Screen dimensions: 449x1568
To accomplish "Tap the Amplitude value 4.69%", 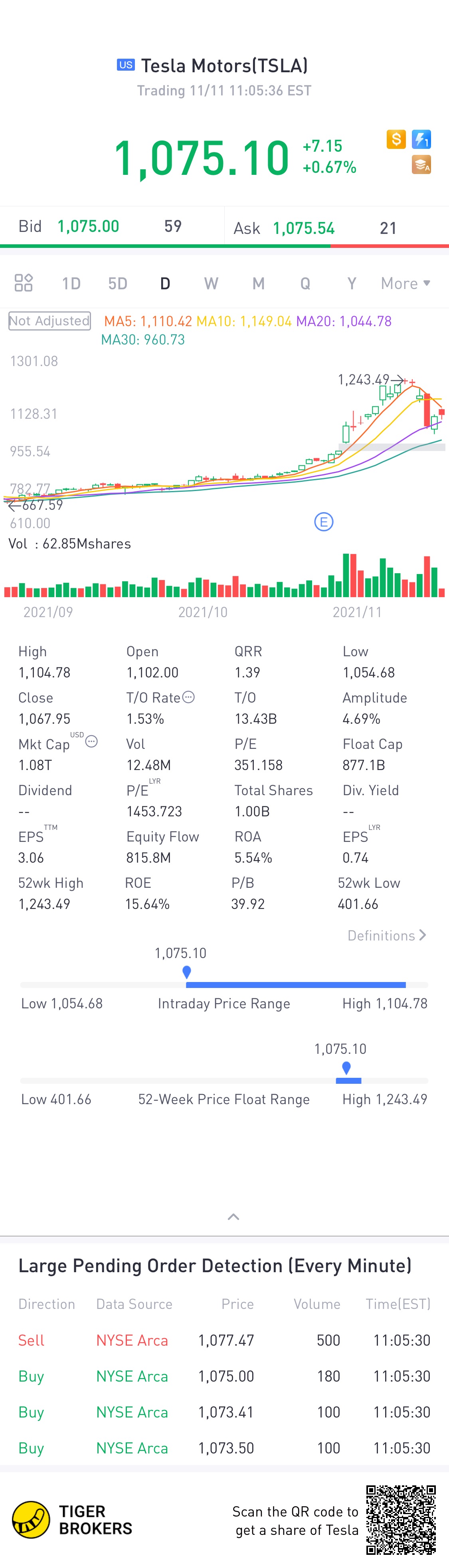I will click(361, 719).
